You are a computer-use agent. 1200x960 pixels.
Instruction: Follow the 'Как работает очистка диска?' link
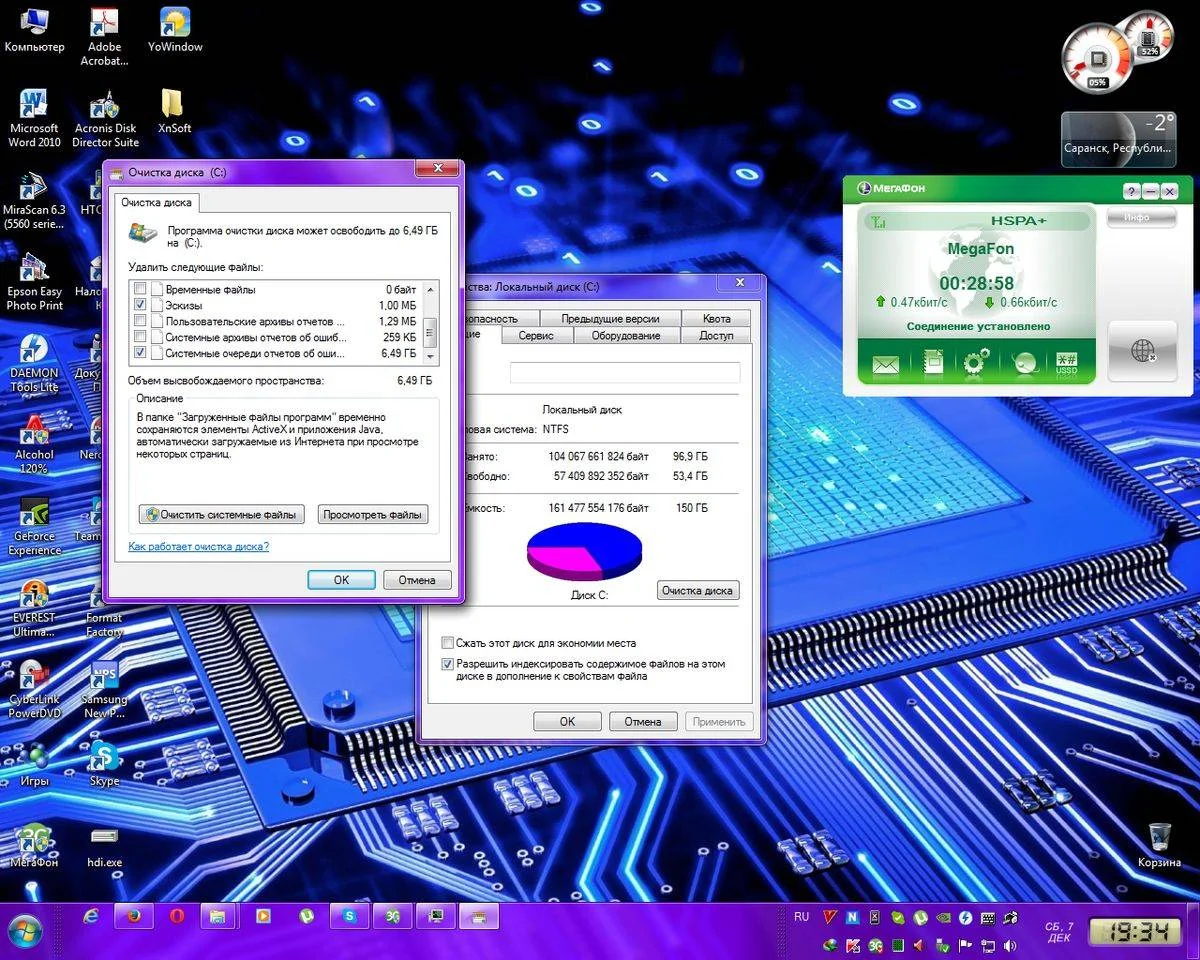pyautogui.click(x=198, y=546)
